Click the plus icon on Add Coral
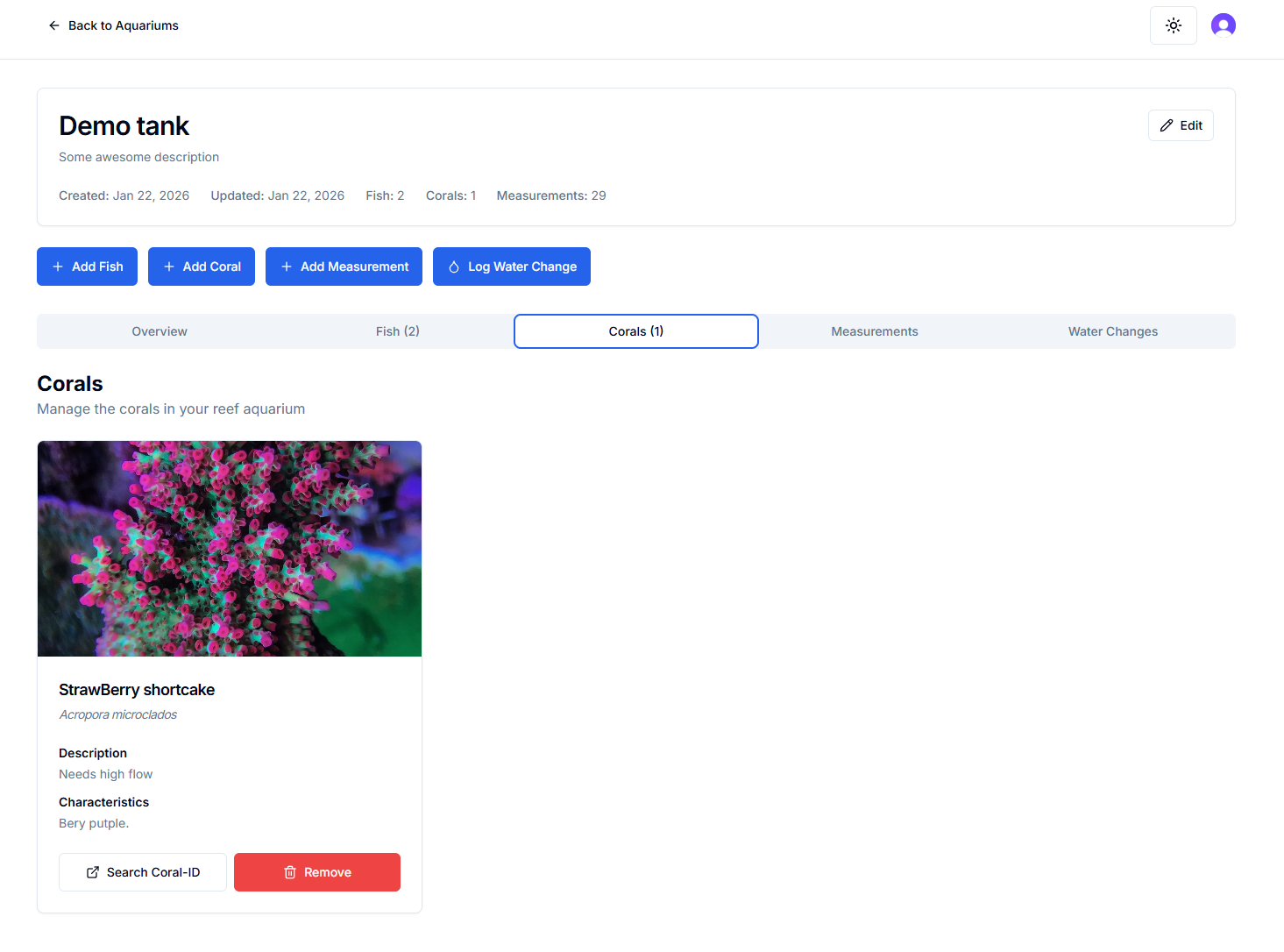 coord(169,266)
